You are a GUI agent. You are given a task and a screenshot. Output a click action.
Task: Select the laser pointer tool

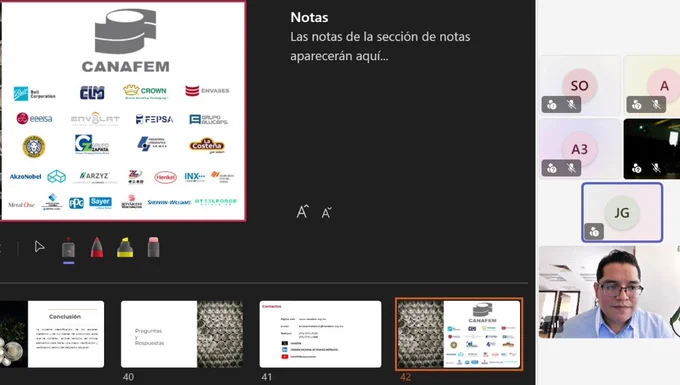tap(68, 248)
